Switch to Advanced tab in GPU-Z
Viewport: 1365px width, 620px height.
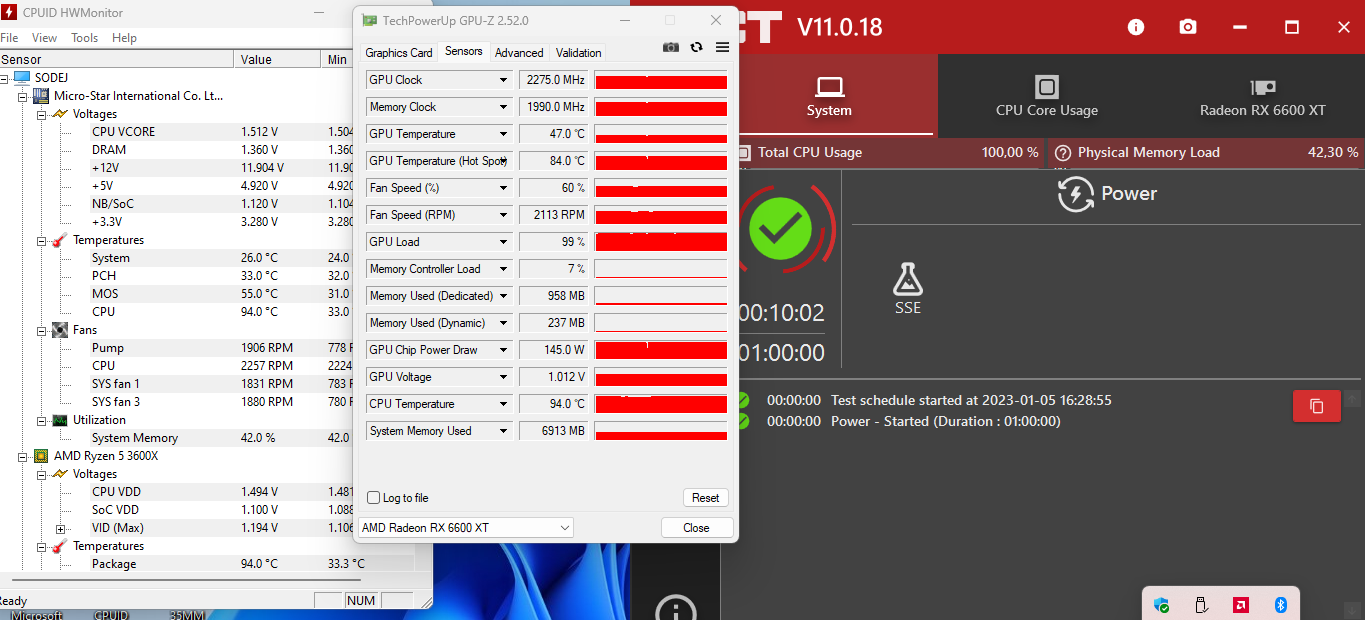pos(519,53)
